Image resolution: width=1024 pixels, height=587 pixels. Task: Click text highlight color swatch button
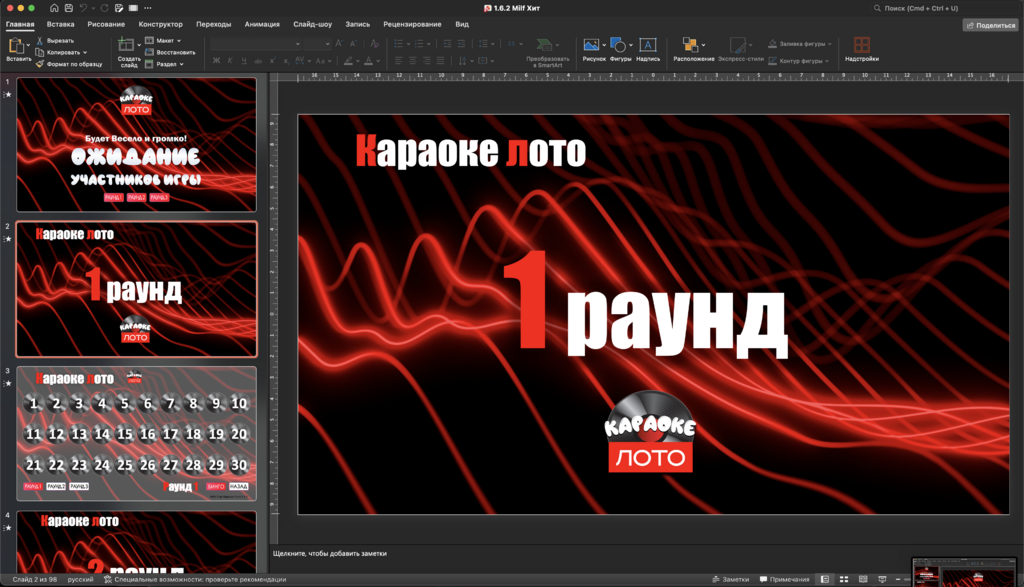[348, 61]
